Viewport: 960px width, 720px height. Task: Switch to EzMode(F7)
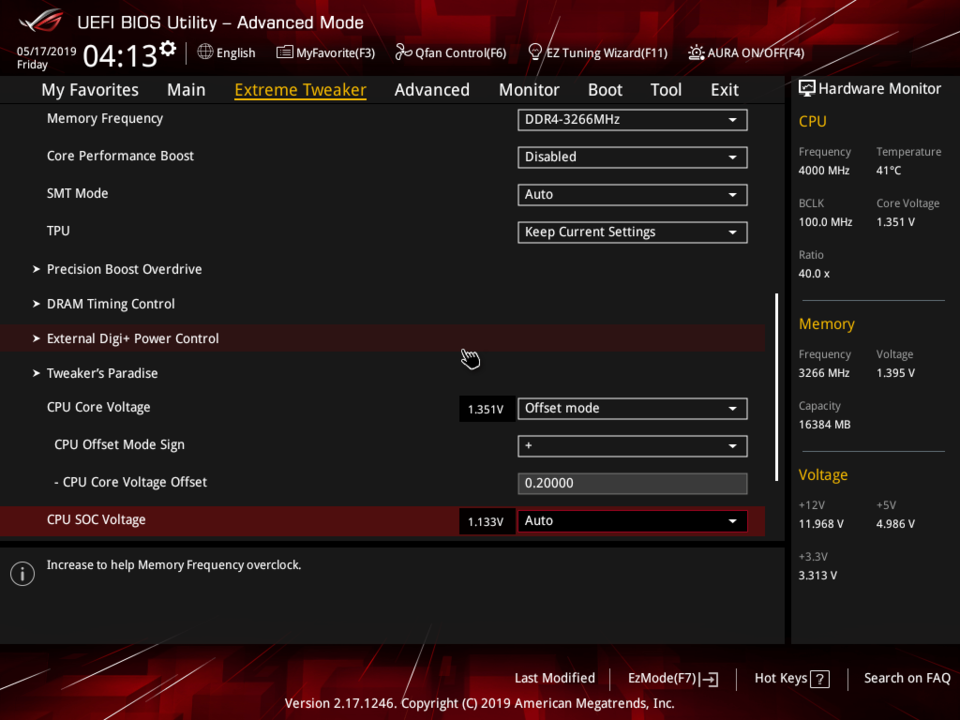673,678
